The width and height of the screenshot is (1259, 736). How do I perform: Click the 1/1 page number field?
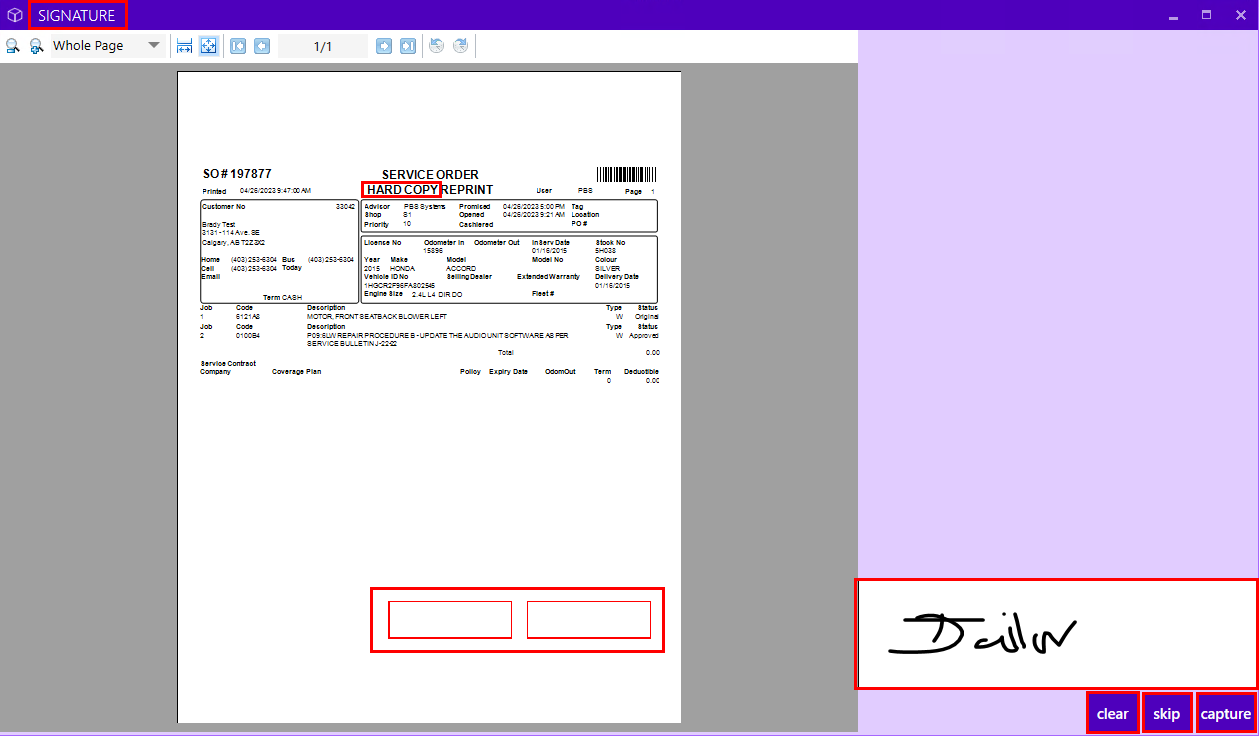point(323,46)
